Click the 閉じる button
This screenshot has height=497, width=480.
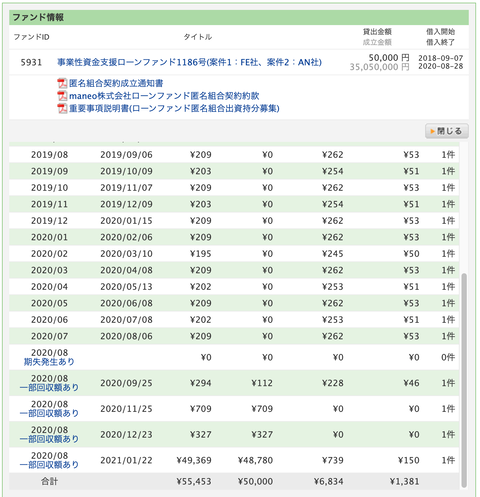pos(447,131)
